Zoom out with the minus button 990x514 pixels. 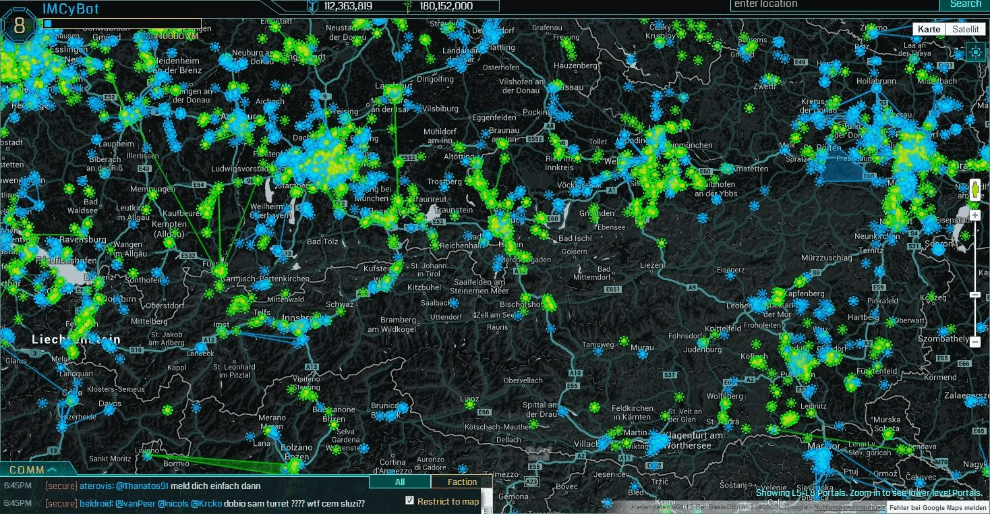click(x=975, y=342)
